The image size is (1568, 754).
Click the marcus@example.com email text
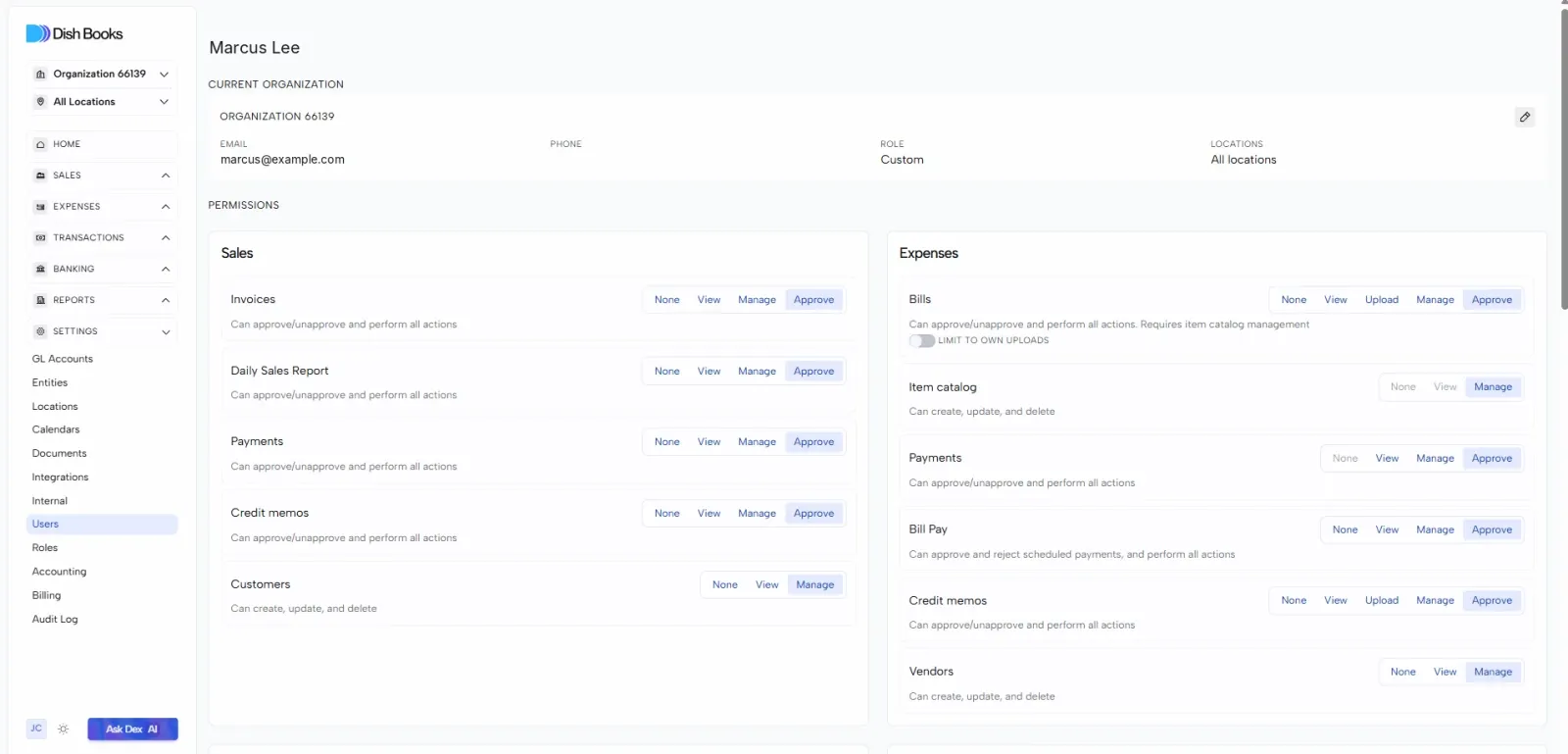[282, 160]
